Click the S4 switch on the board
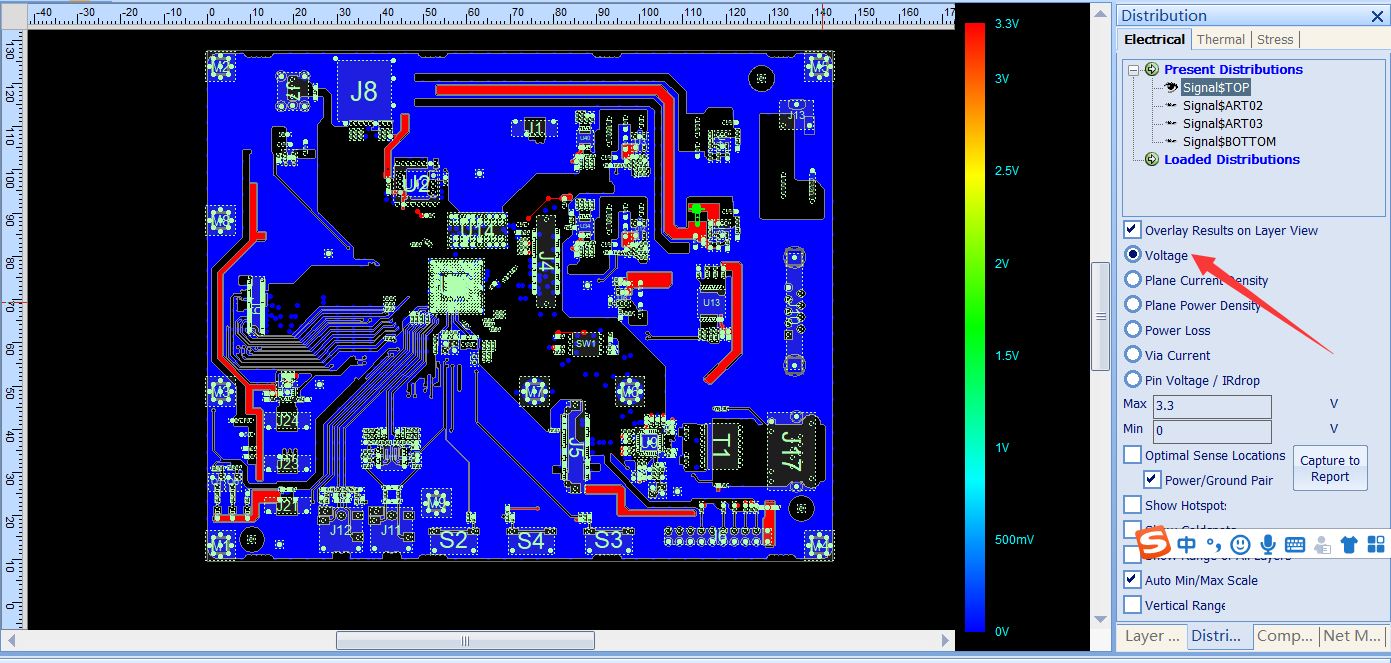1391x663 pixels. (530, 541)
